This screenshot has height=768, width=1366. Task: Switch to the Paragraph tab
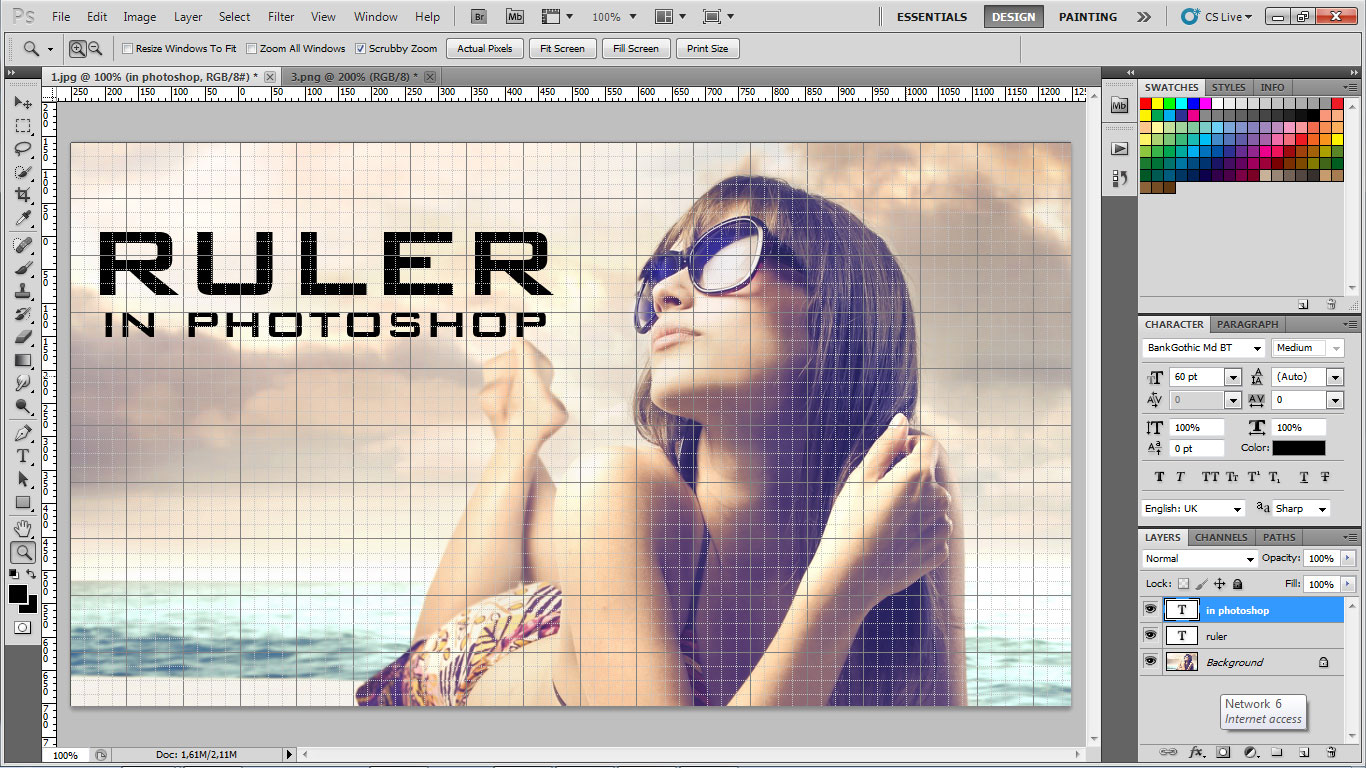tap(1248, 324)
